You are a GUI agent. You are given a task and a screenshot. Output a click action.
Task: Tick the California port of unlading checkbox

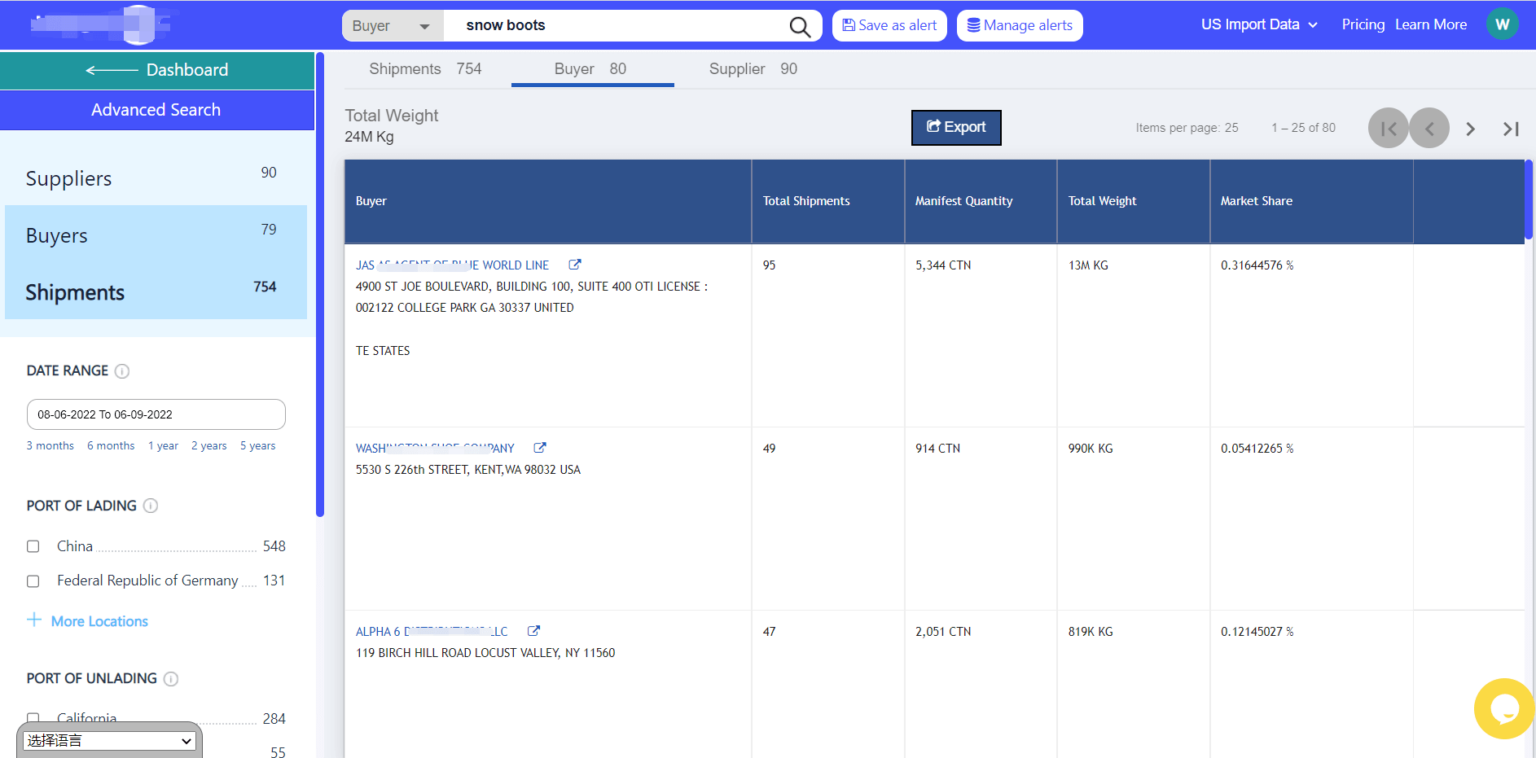pos(33,718)
